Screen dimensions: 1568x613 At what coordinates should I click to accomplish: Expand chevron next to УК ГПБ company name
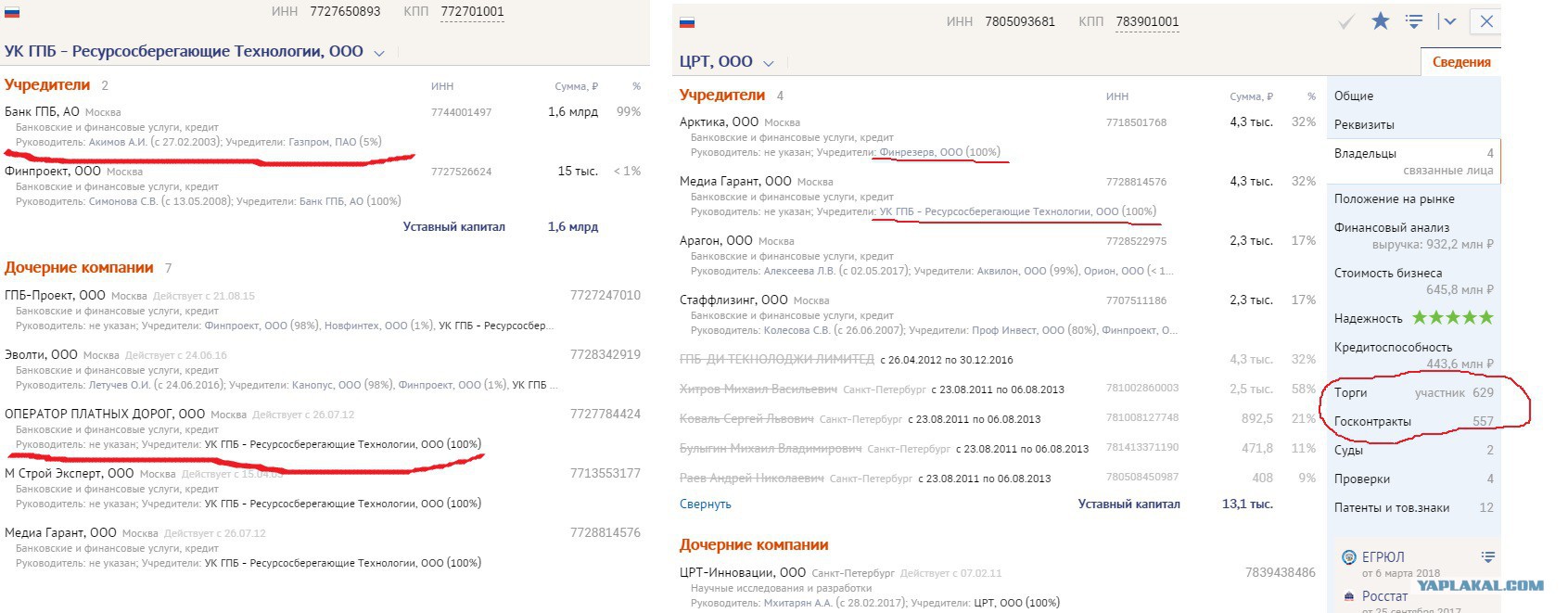tap(378, 54)
